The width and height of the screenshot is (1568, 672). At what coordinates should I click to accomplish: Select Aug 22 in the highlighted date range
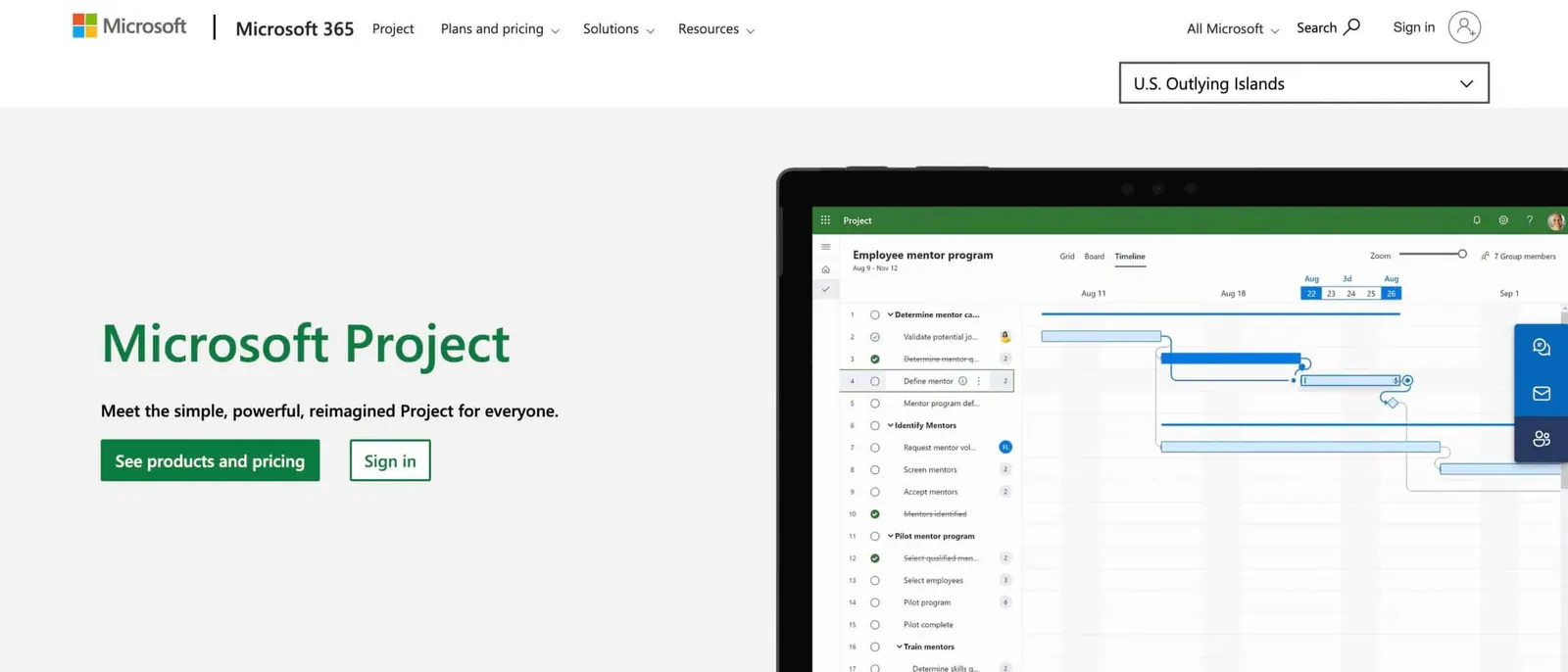[1311, 293]
